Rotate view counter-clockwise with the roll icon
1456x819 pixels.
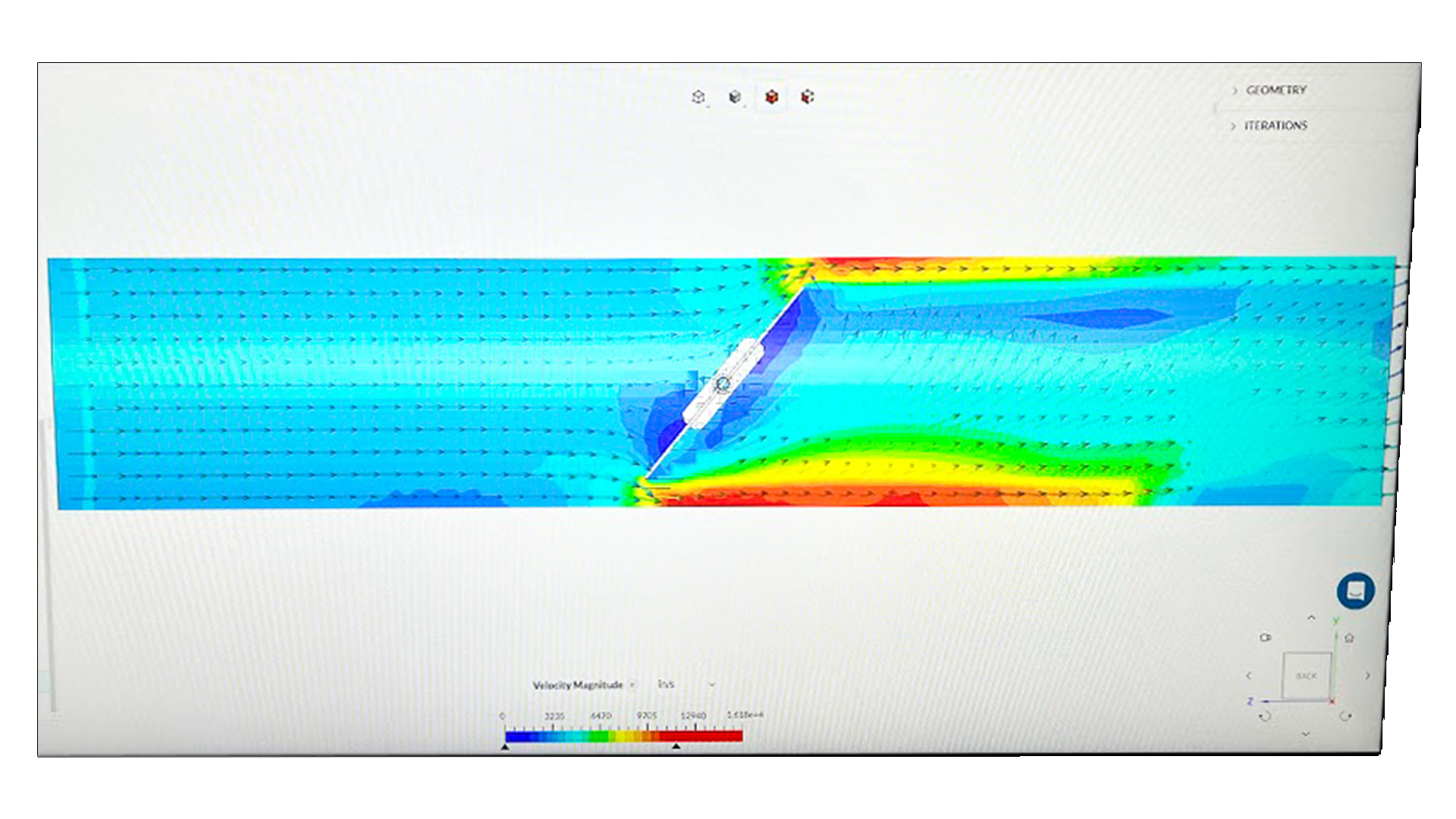1264,717
